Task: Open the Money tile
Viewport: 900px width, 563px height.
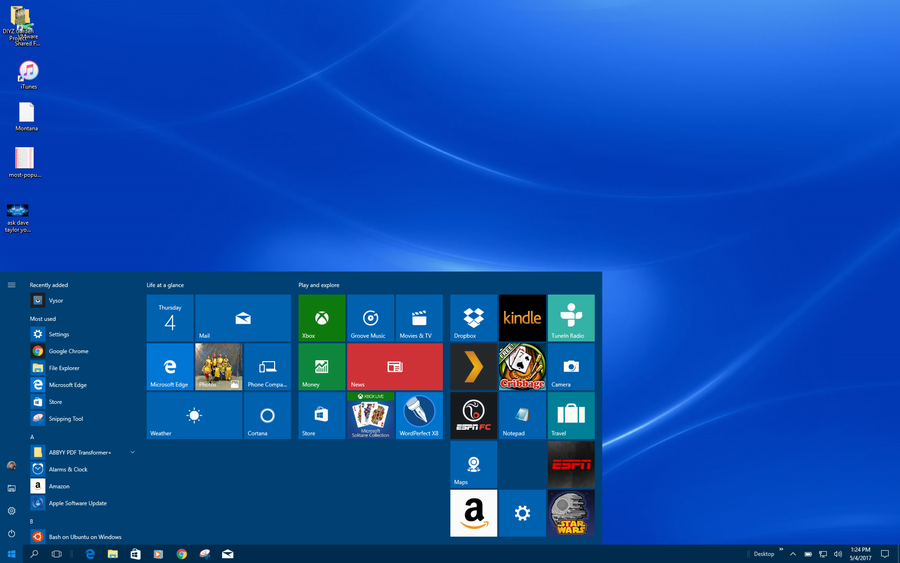Action: 321,367
